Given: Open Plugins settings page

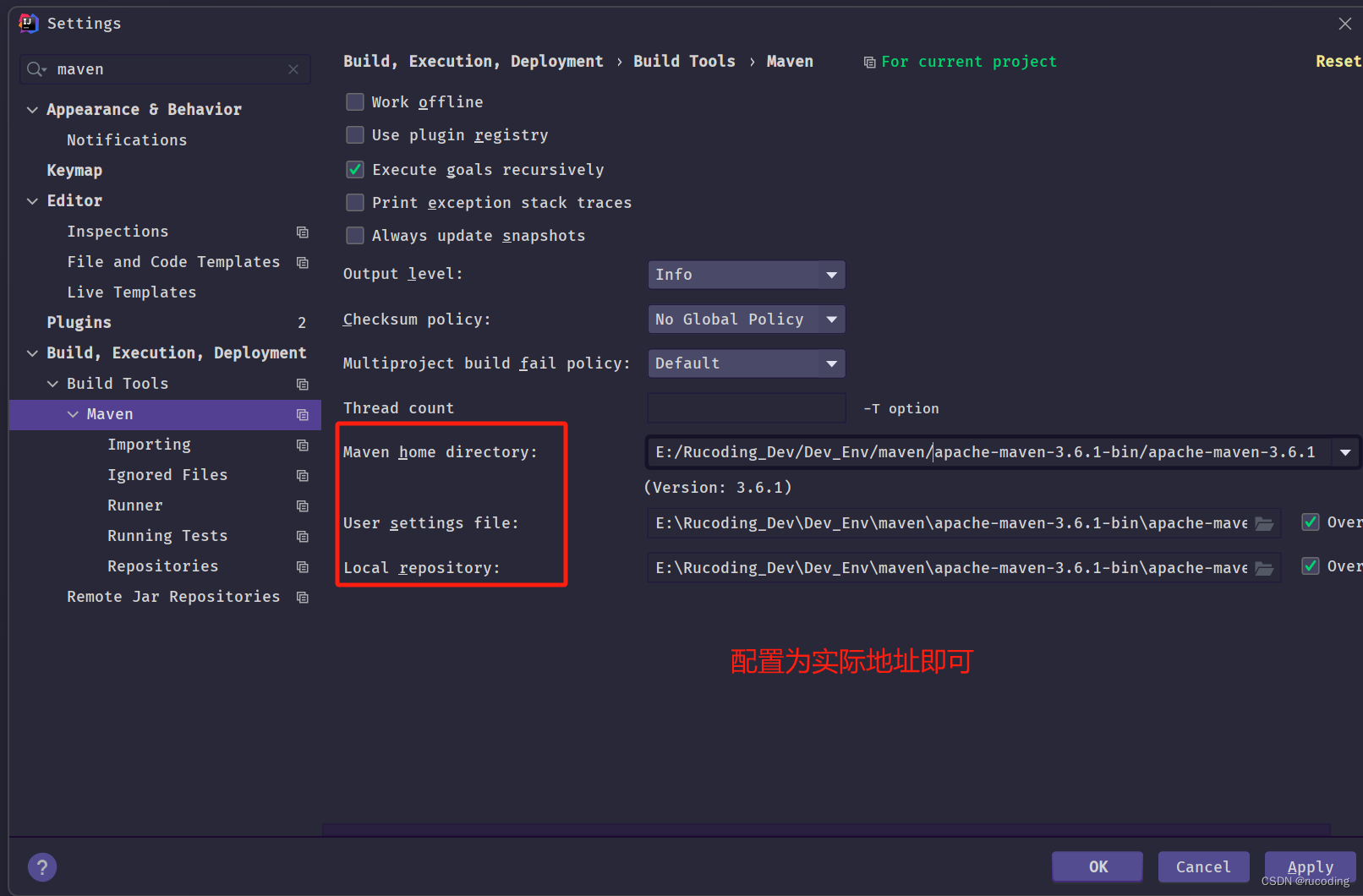Looking at the screenshot, I should tap(79, 323).
